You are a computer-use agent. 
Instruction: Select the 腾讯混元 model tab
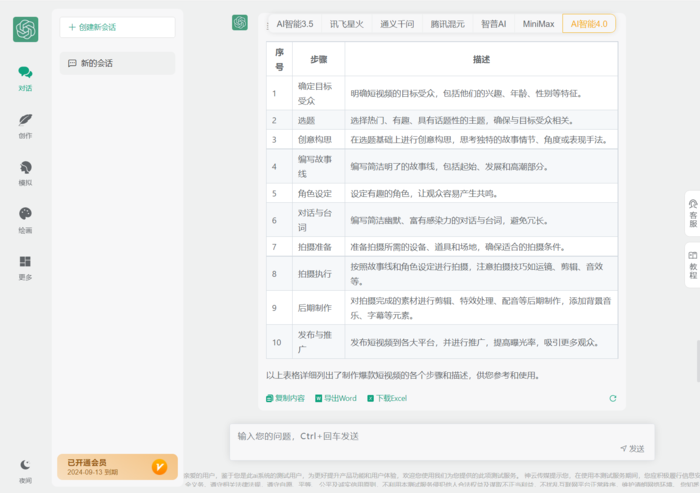pos(448,23)
